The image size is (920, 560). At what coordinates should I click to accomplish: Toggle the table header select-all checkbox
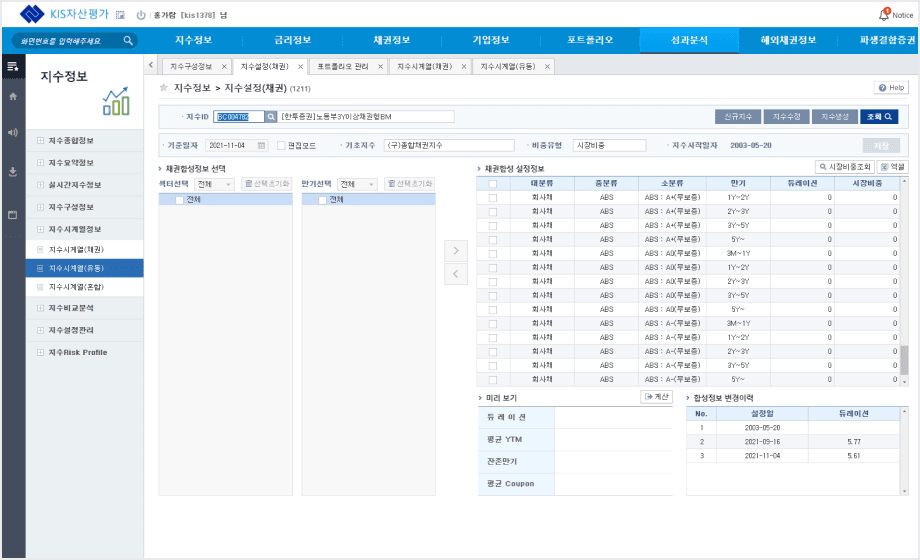pos(493,184)
